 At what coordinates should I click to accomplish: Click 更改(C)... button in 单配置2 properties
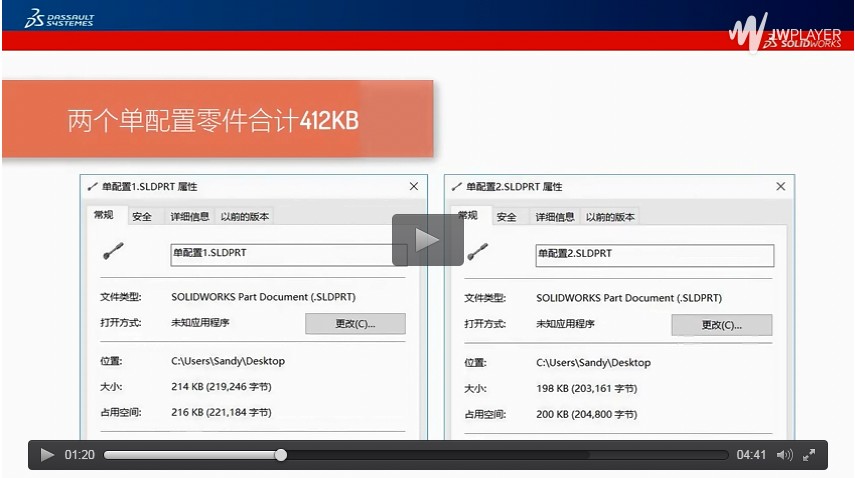point(721,325)
